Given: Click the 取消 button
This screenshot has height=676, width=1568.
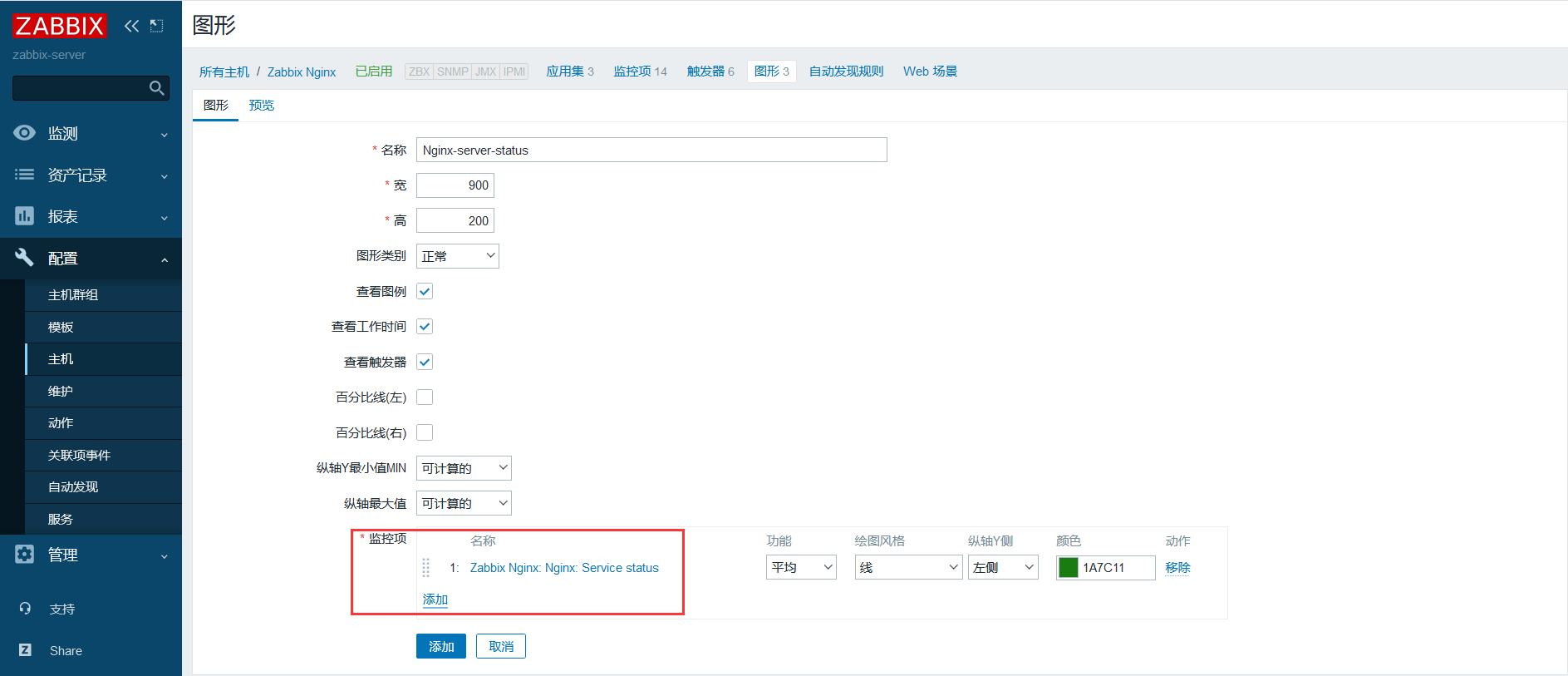Looking at the screenshot, I should pos(501,646).
